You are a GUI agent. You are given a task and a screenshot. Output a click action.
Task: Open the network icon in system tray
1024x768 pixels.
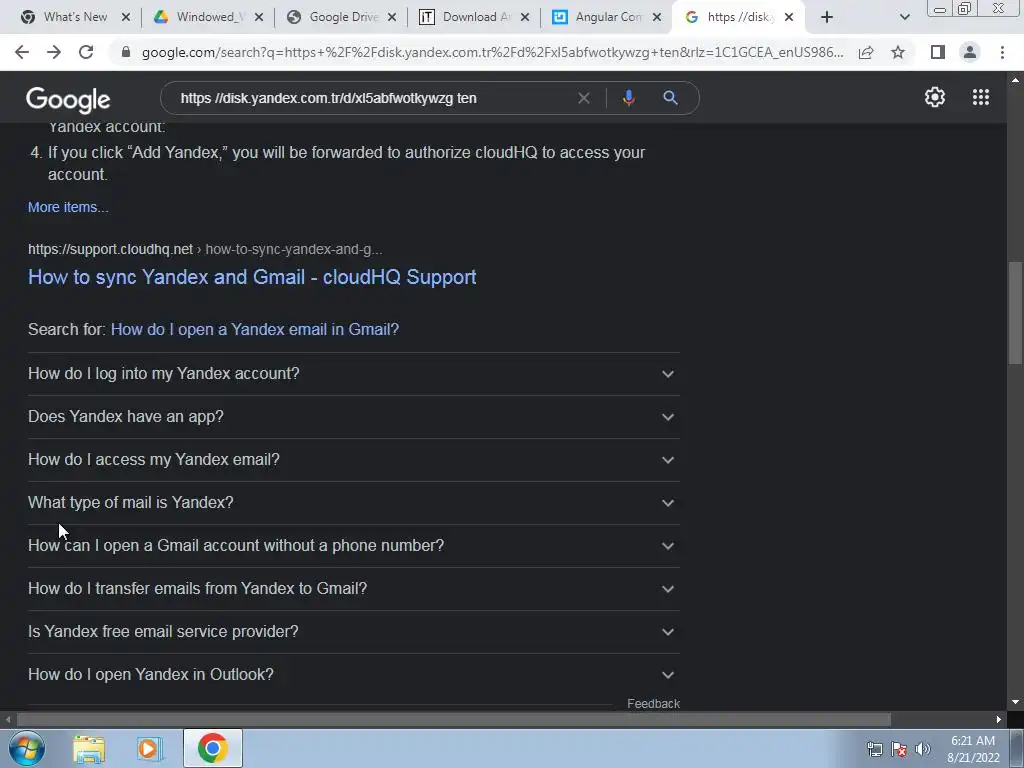click(874, 749)
